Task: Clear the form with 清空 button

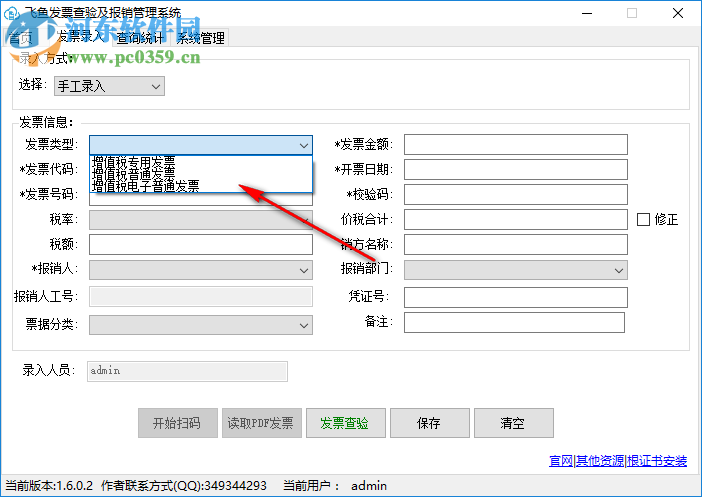Action: pos(514,423)
